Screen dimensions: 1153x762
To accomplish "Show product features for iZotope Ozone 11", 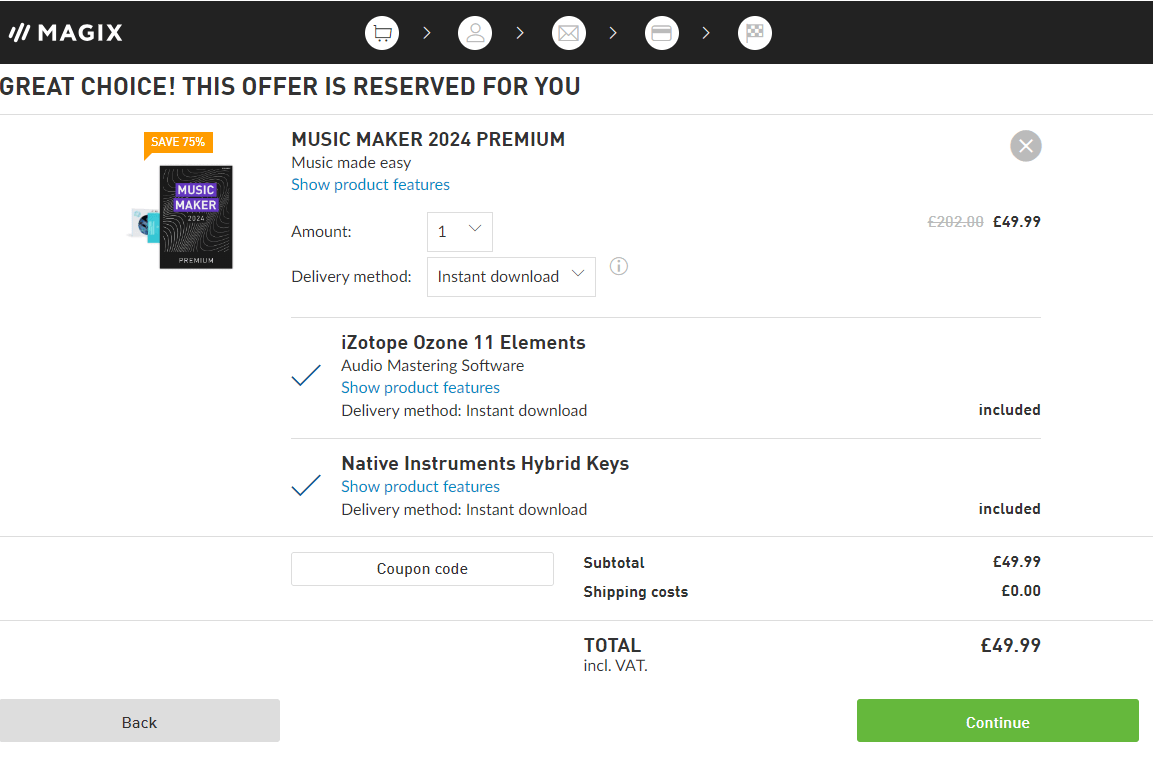I will 421,388.
